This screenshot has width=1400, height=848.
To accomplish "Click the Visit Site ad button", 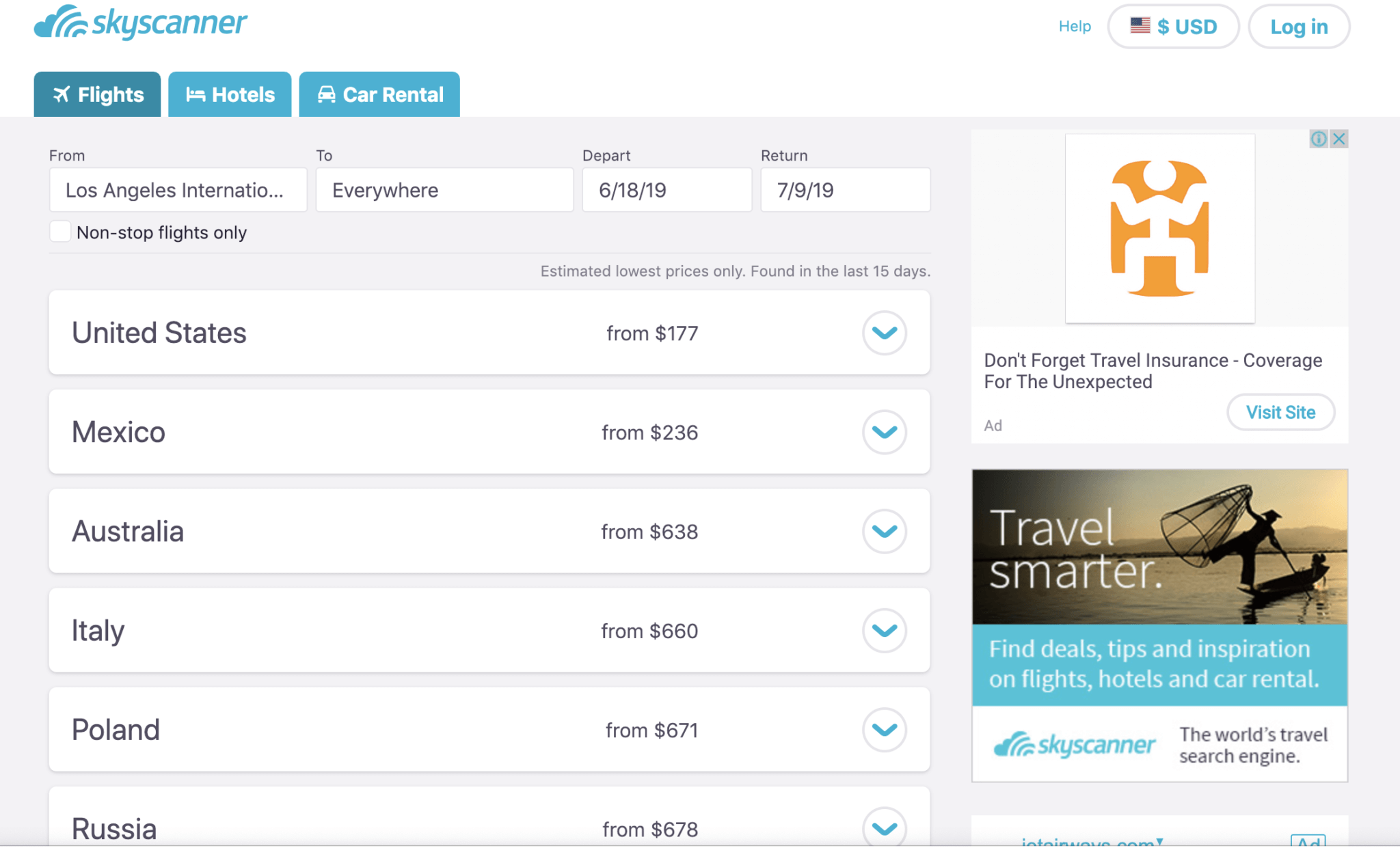I will (1280, 412).
